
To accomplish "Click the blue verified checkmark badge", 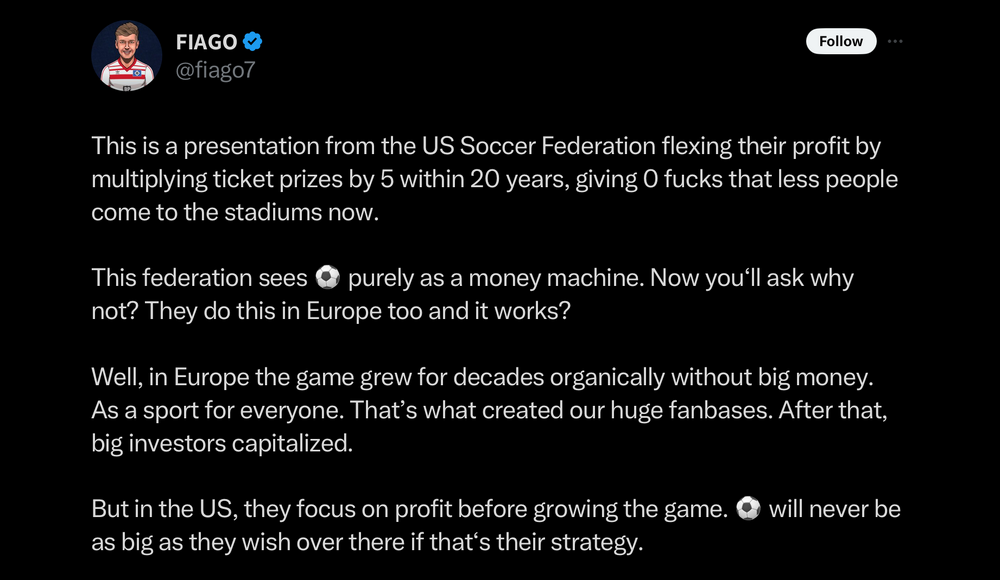I will 253,42.
